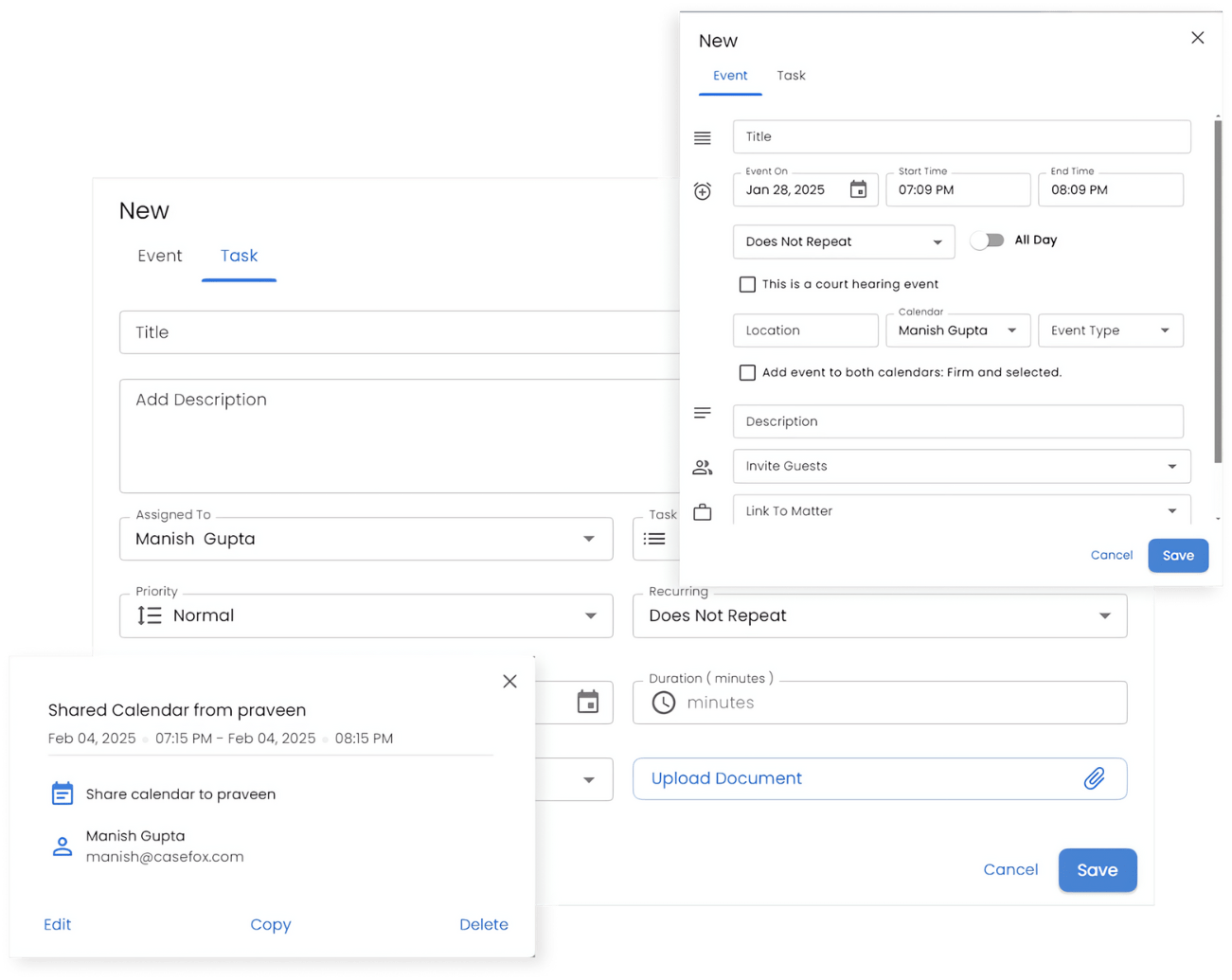Screen dimensions: 1232x980
Task: Click the invite guests people icon
Action: click(x=702, y=466)
